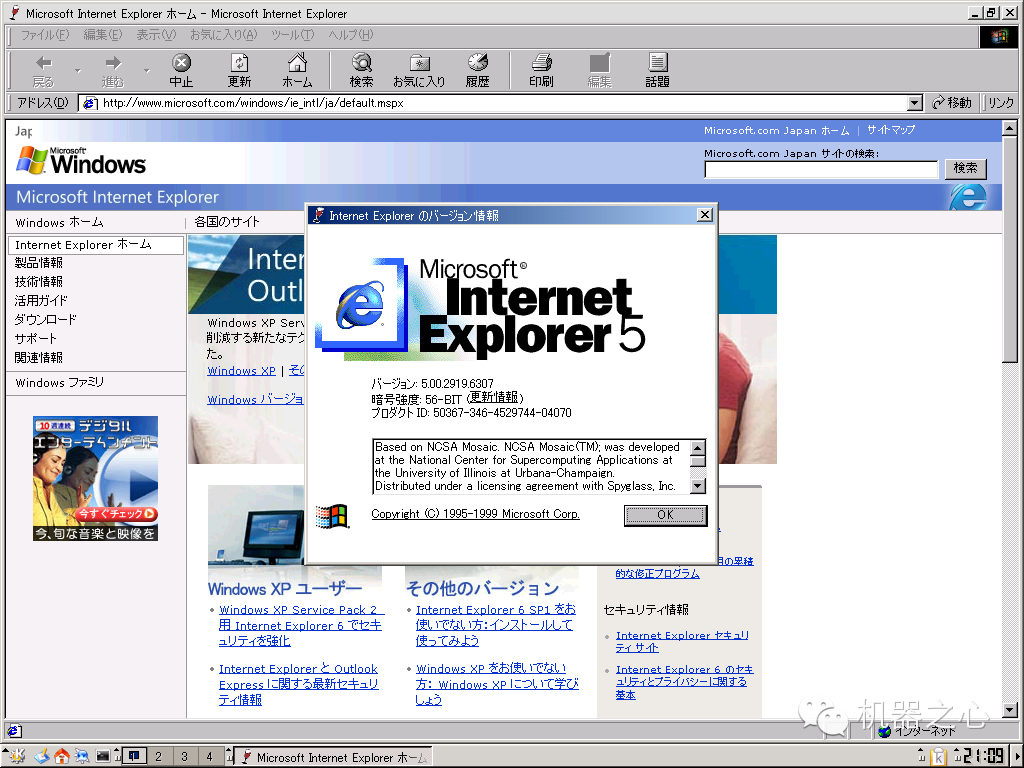This screenshot has height=768, width=1024.
Task: Open the ツール(T) menu
Action: pos(293,35)
